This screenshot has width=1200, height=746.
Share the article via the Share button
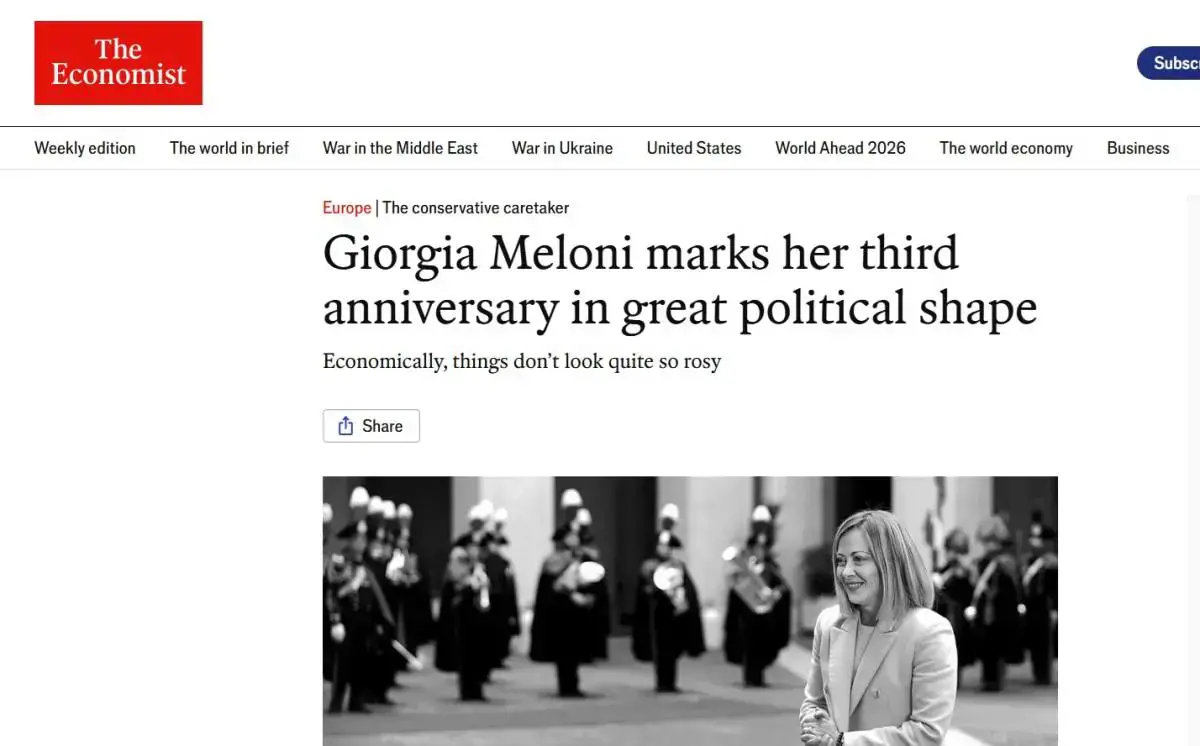click(371, 425)
